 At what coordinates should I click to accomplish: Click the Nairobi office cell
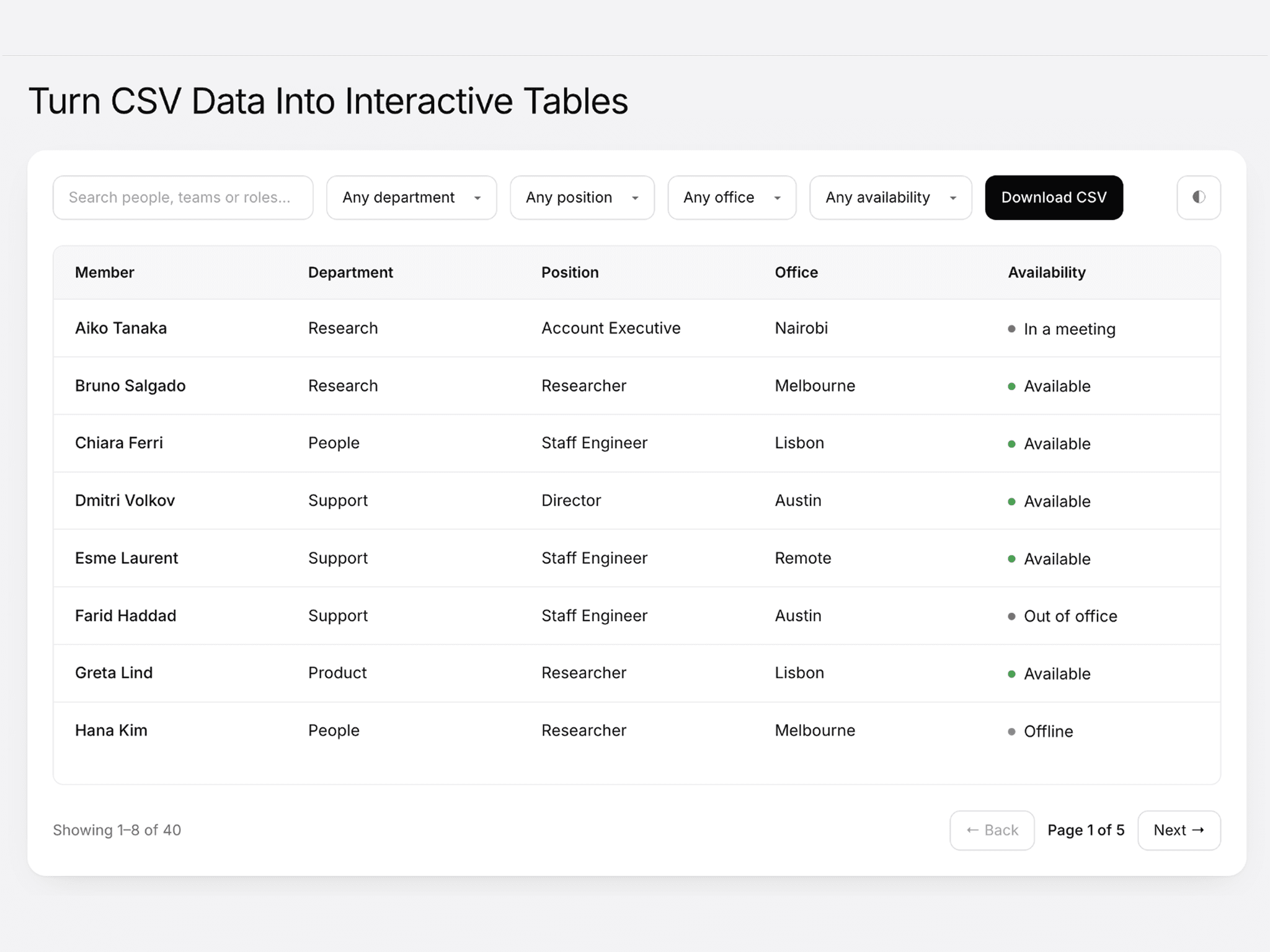point(801,328)
